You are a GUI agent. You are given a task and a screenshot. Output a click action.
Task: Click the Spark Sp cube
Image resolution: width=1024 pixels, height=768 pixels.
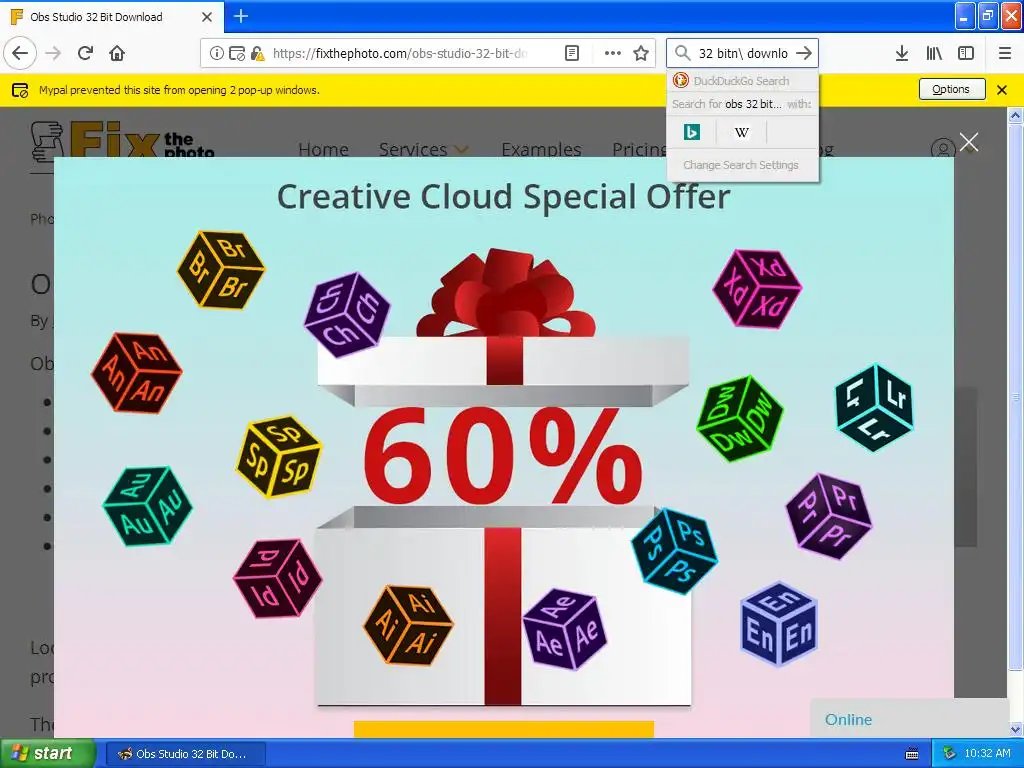[279, 455]
